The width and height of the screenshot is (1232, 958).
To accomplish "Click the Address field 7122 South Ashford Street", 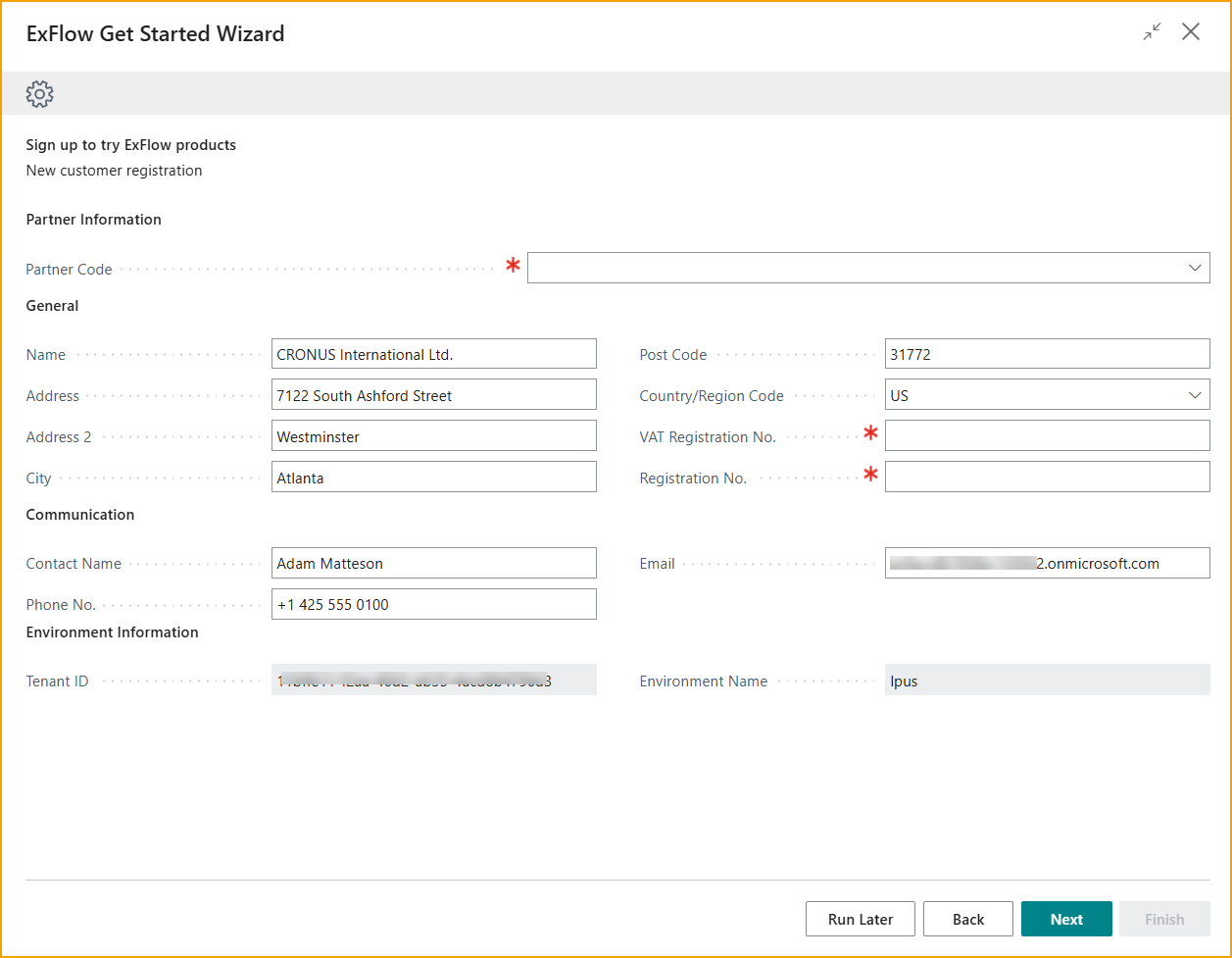I will [x=434, y=395].
